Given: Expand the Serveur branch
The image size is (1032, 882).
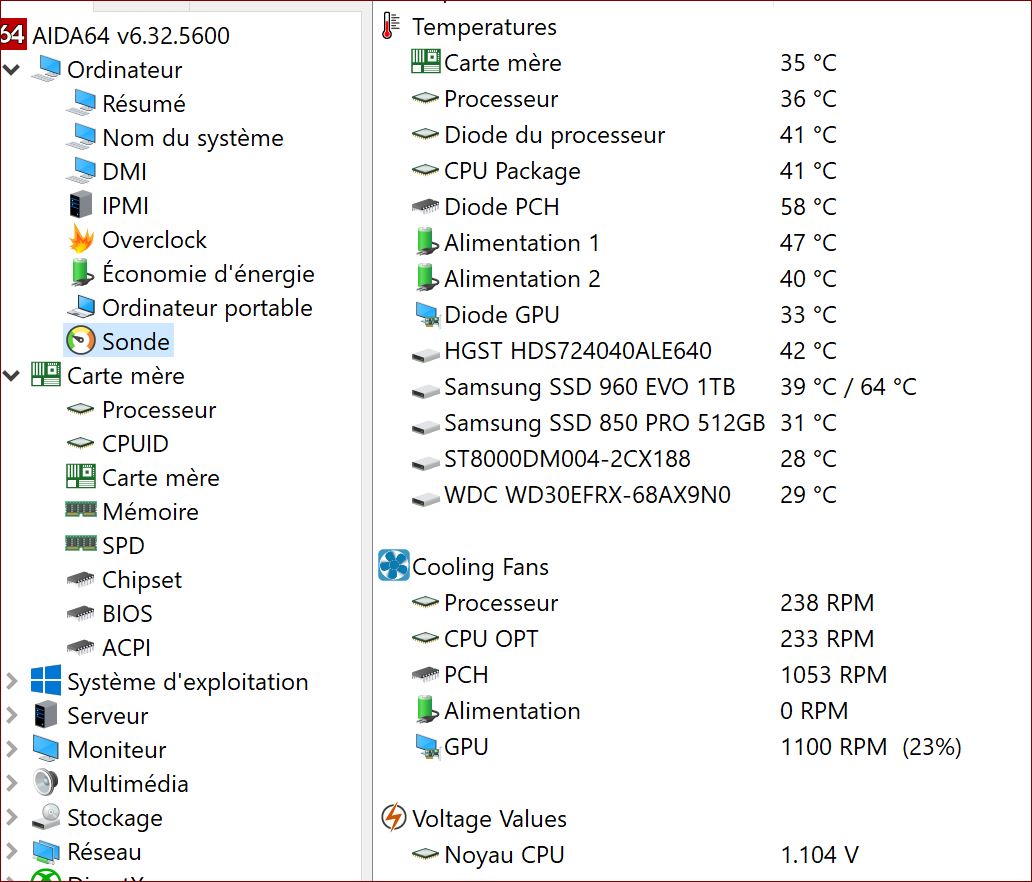Looking at the screenshot, I should pyautogui.click(x=11, y=715).
